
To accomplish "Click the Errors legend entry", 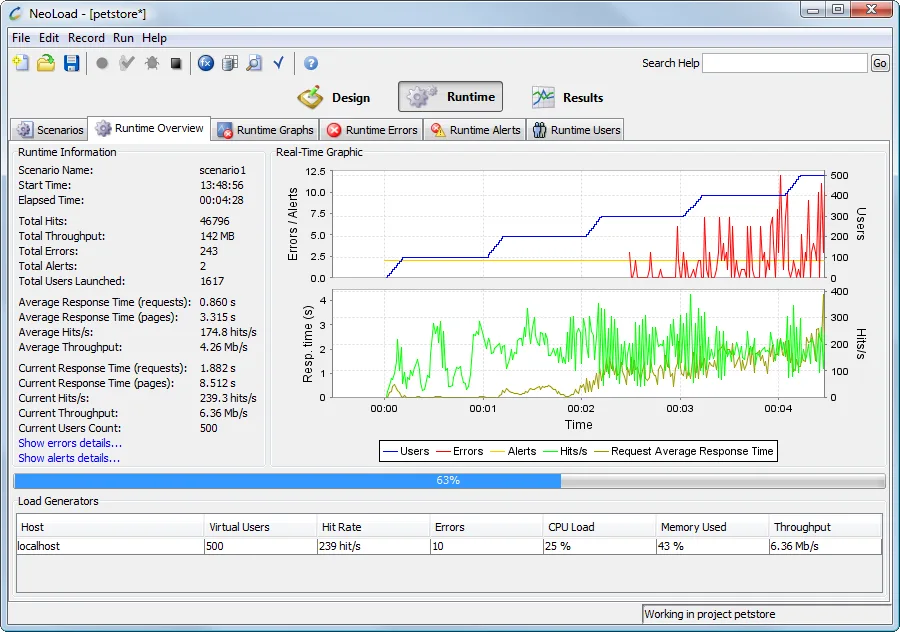I will 460,451.
